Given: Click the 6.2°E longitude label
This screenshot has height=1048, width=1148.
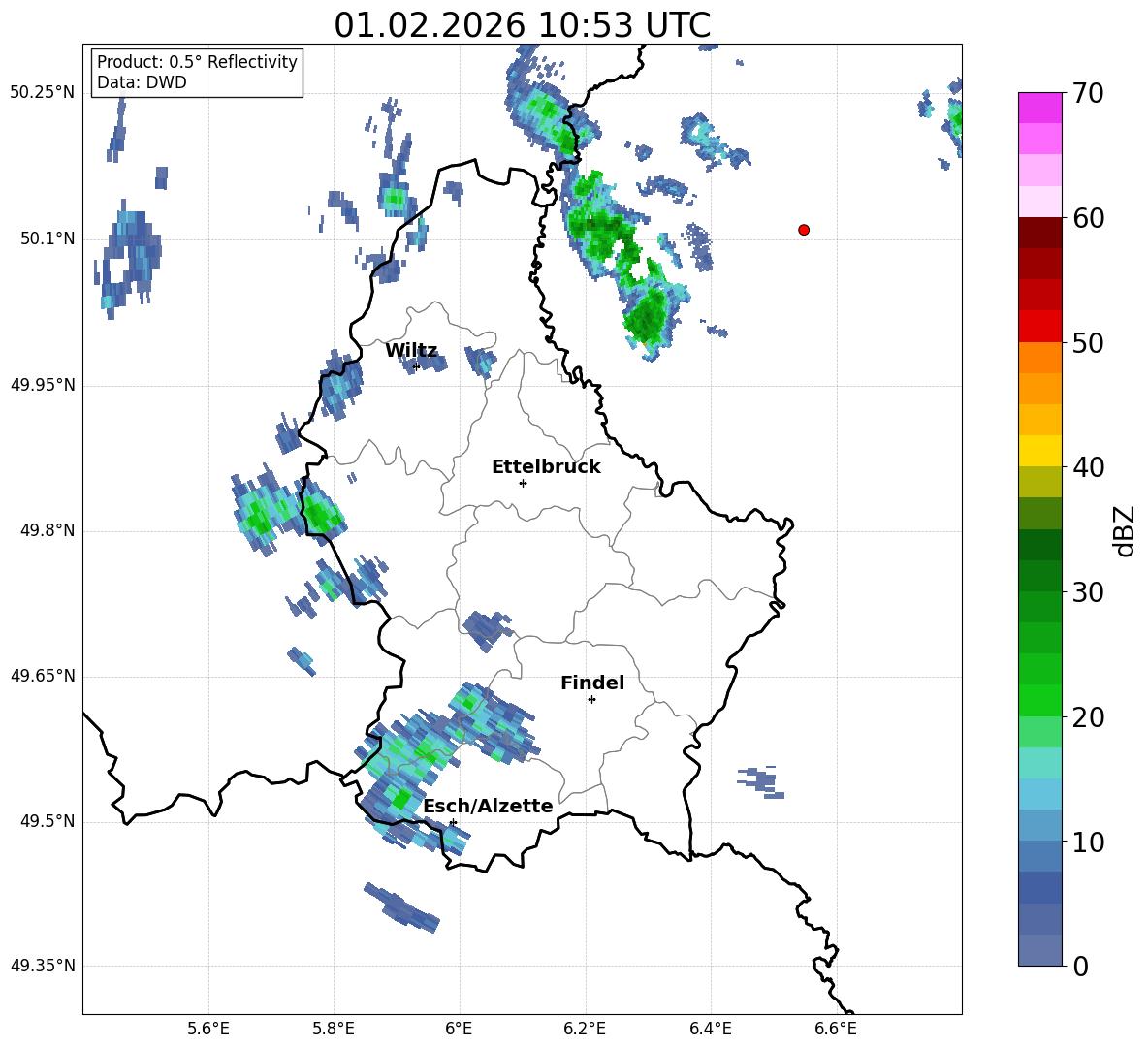Looking at the screenshot, I should 585,1029.
